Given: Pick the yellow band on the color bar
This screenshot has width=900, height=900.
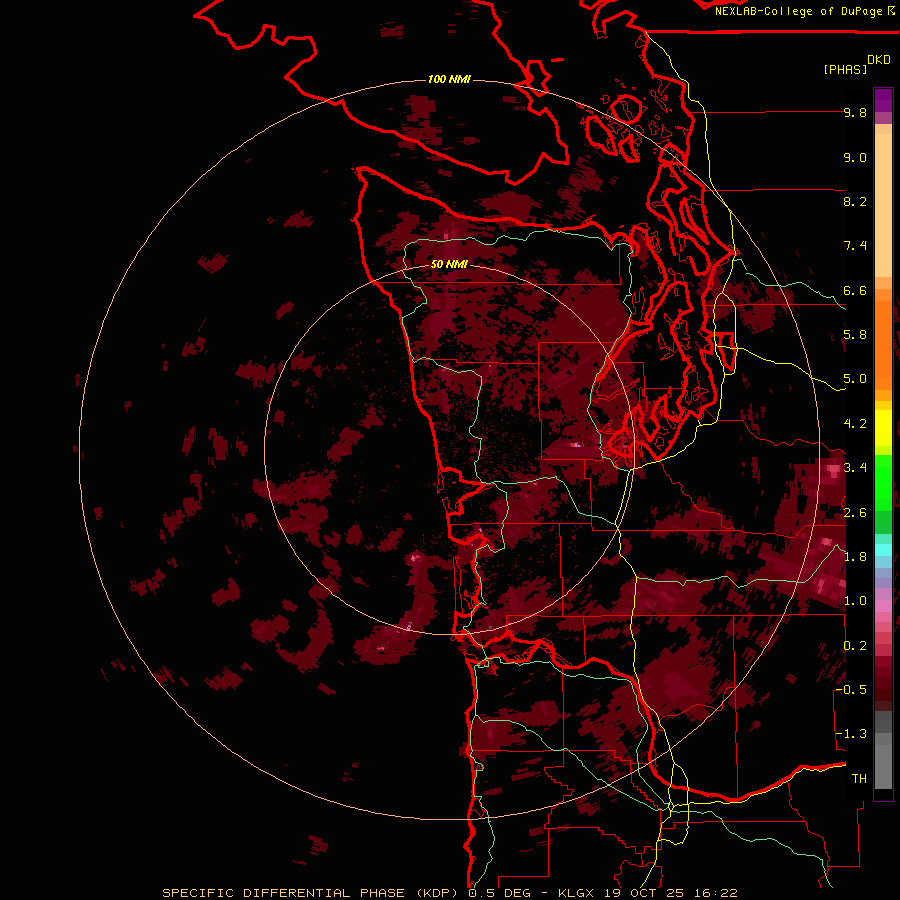Looking at the screenshot, I should pos(883,428).
